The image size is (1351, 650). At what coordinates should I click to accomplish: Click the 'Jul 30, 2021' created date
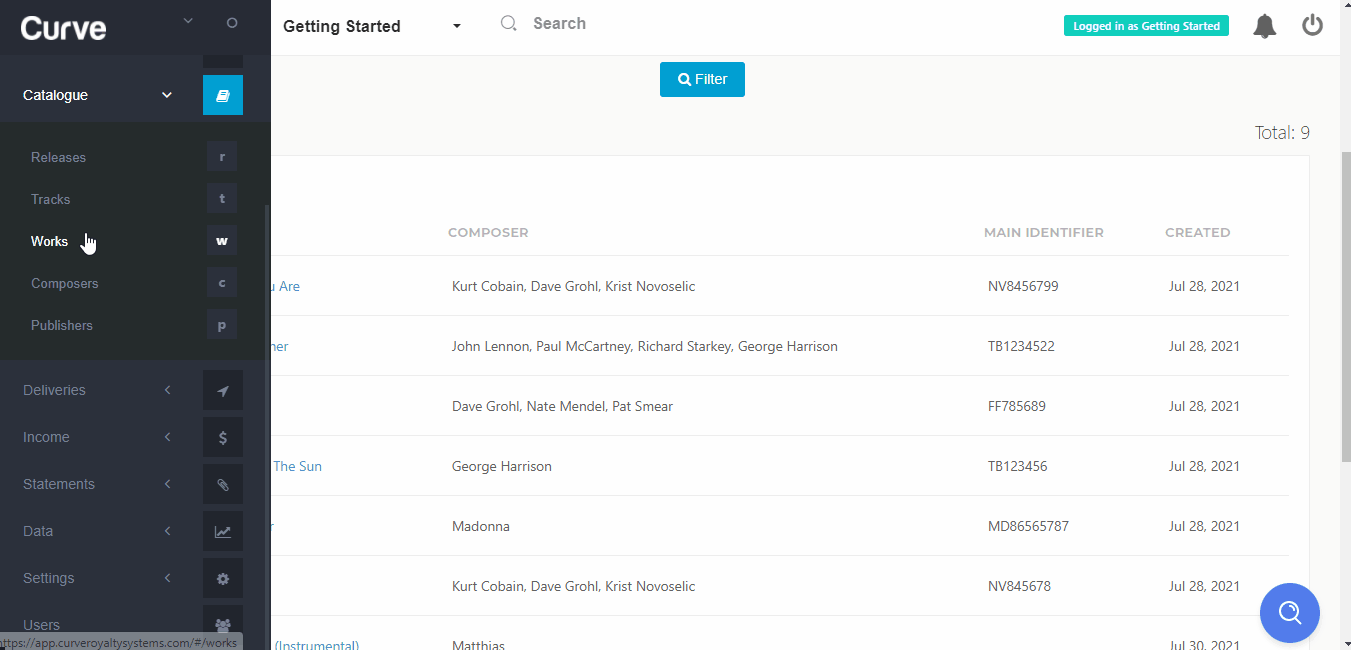pyautogui.click(x=1204, y=645)
